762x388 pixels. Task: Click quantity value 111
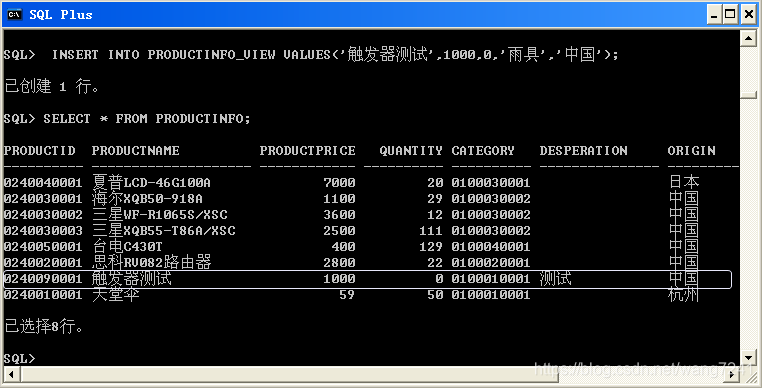click(x=431, y=231)
